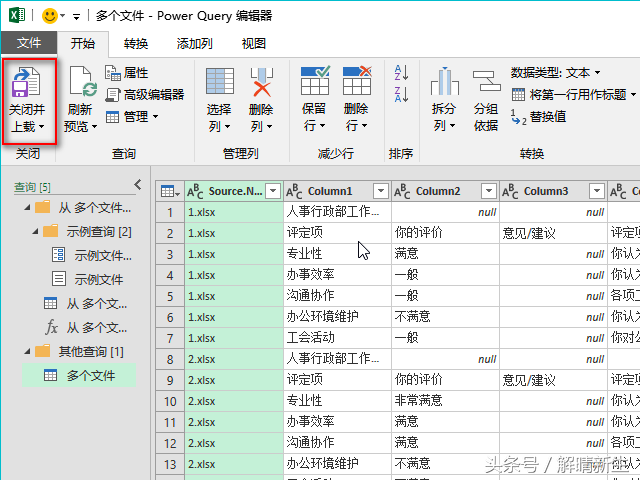Click the 2.xlsx cell in row 11
The width and height of the screenshot is (640, 480).
pyautogui.click(x=234, y=422)
